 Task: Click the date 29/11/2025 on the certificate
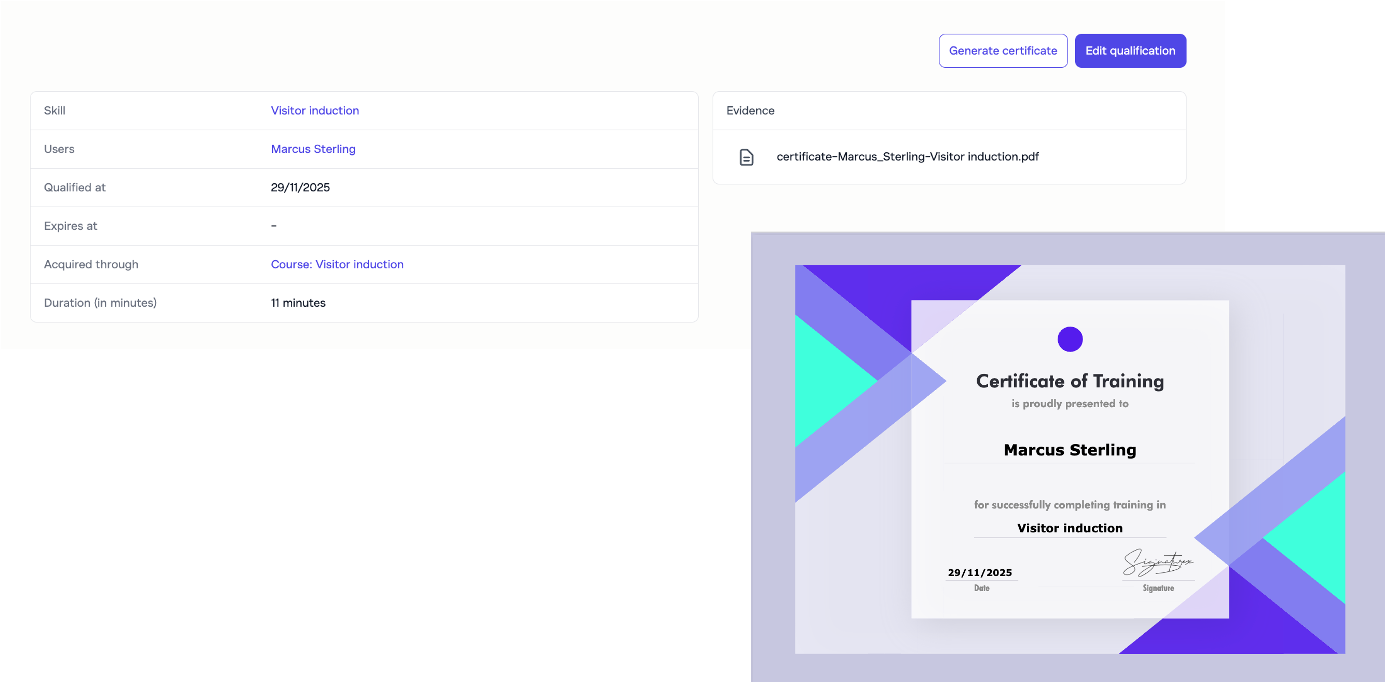tap(980, 573)
